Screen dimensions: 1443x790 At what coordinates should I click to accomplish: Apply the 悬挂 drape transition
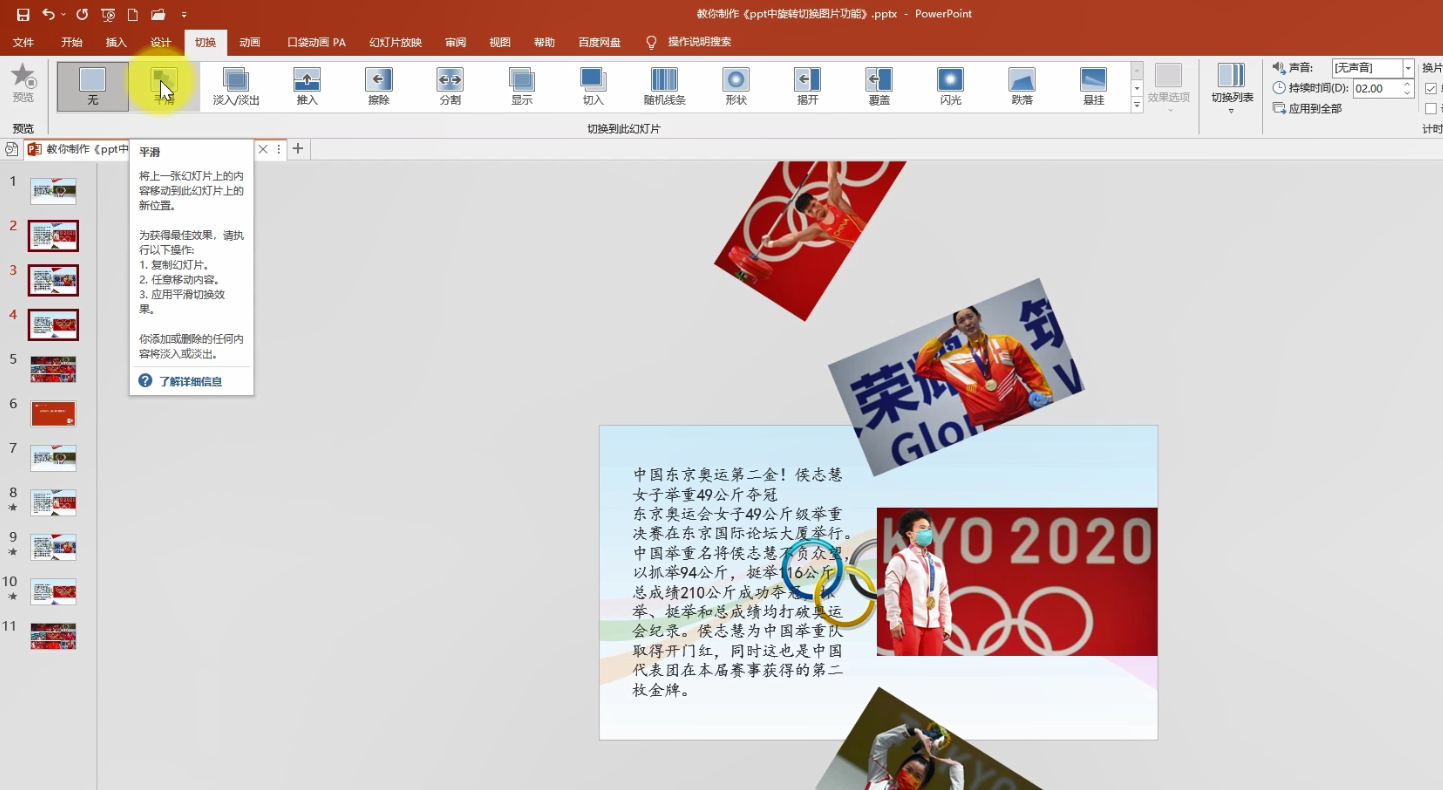click(1094, 86)
